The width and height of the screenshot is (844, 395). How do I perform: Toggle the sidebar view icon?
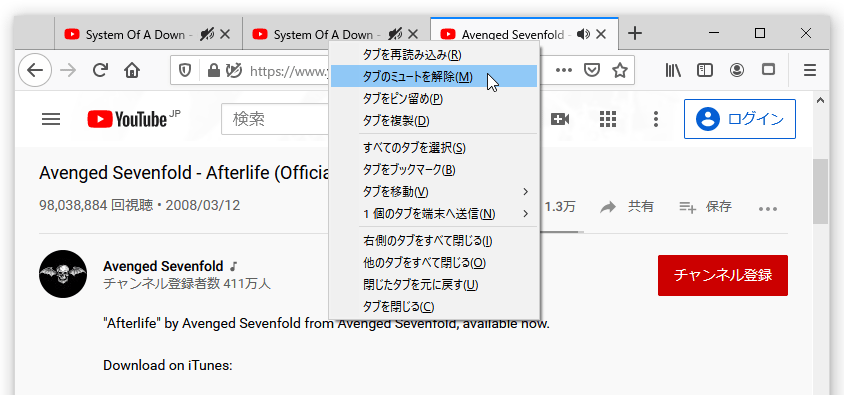(x=705, y=70)
